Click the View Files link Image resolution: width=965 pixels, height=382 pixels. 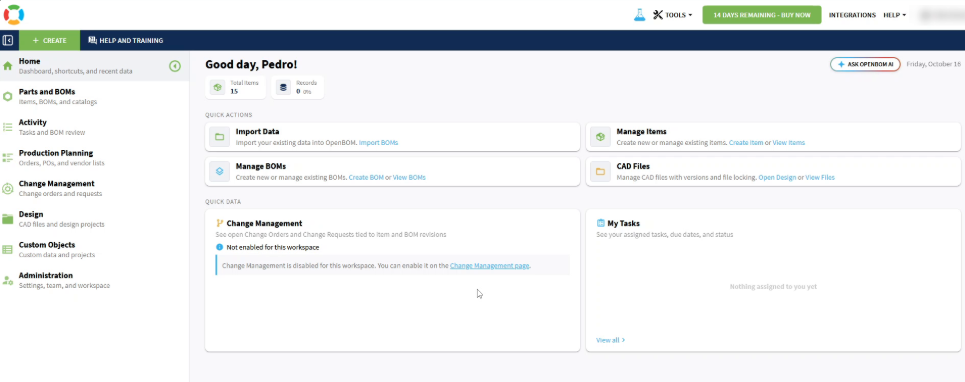pos(820,177)
